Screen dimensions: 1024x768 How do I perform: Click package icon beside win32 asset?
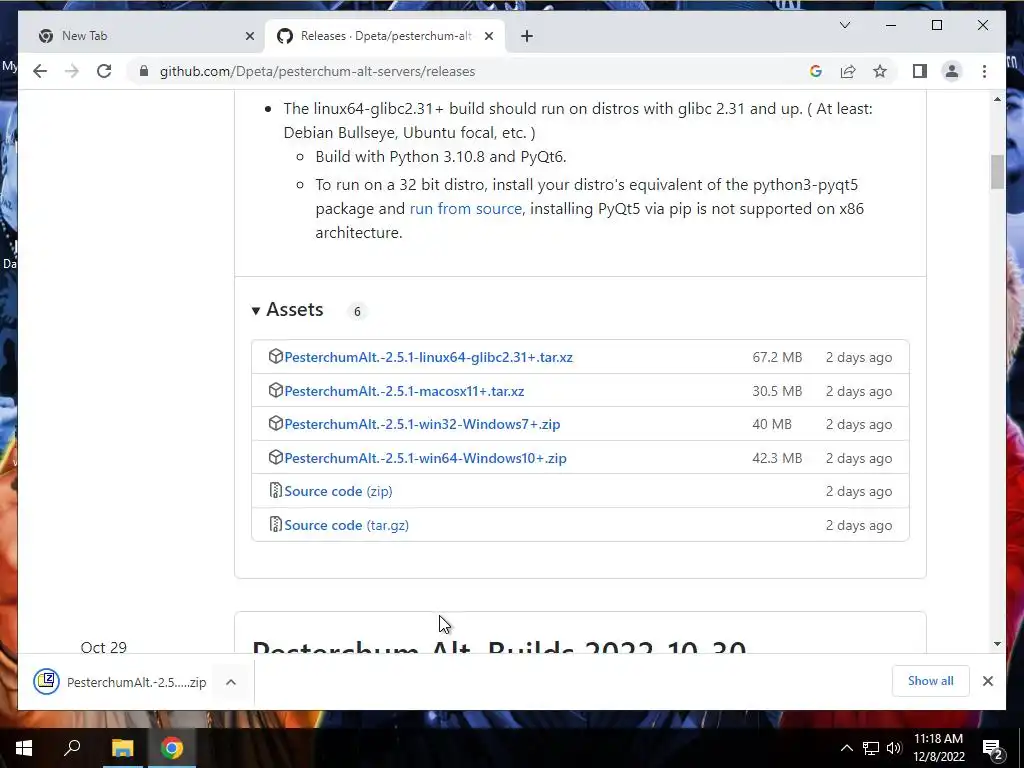pyautogui.click(x=276, y=424)
